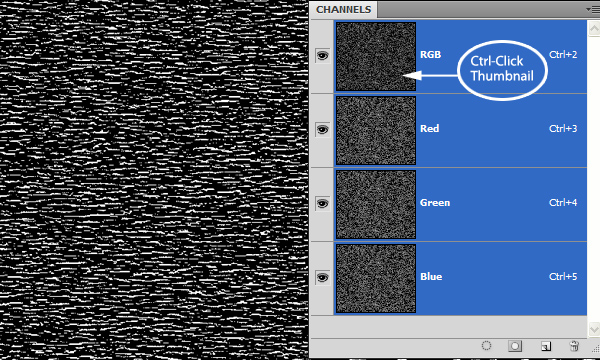
Task: Click the Green channel label
Action: pos(435,202)
